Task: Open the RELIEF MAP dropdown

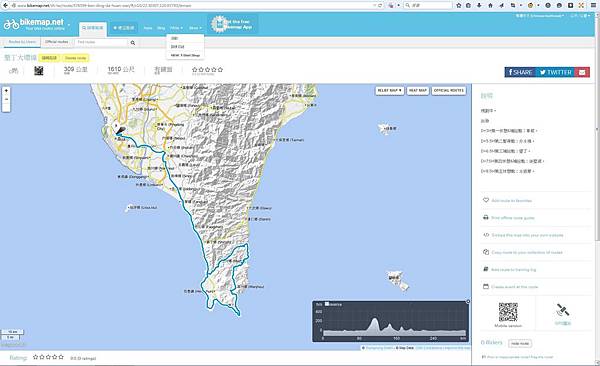Action: pos(390,91)
